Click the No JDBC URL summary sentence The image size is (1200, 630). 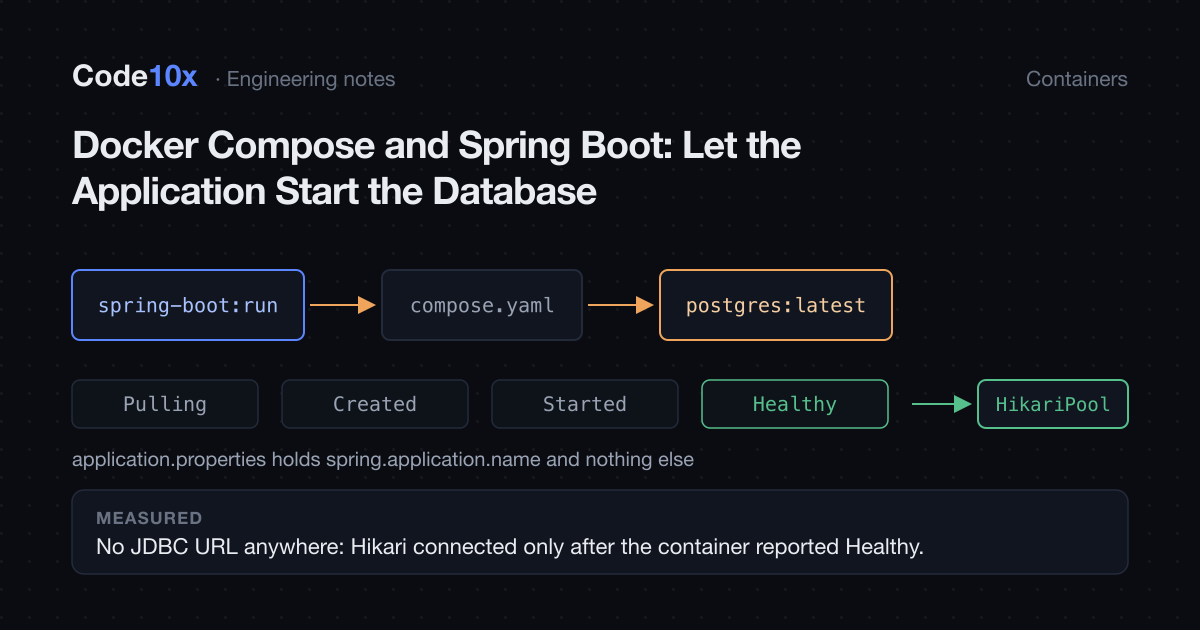[x=510, y=547]
